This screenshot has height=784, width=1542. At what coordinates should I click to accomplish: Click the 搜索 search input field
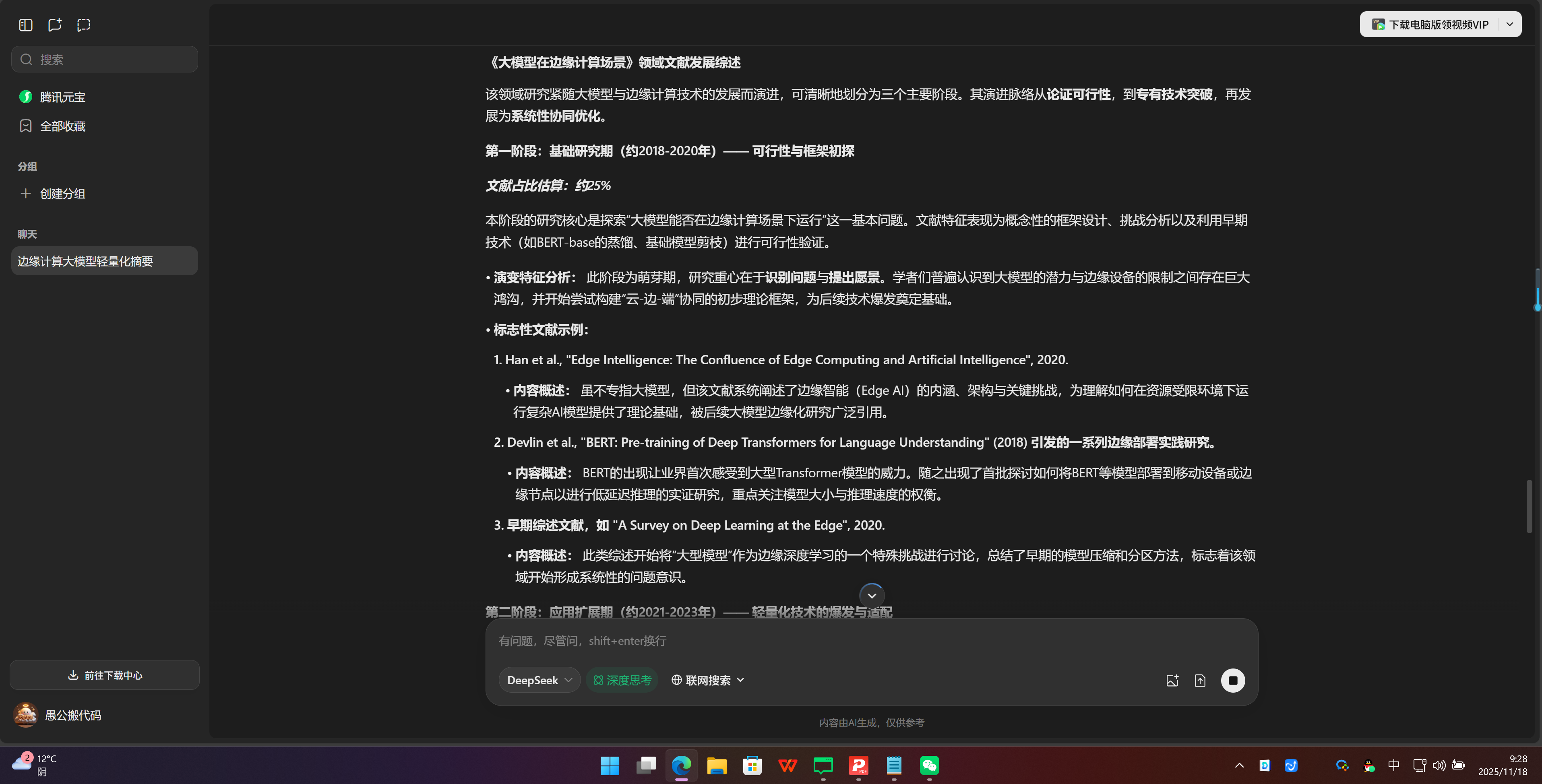coord(104,59)
